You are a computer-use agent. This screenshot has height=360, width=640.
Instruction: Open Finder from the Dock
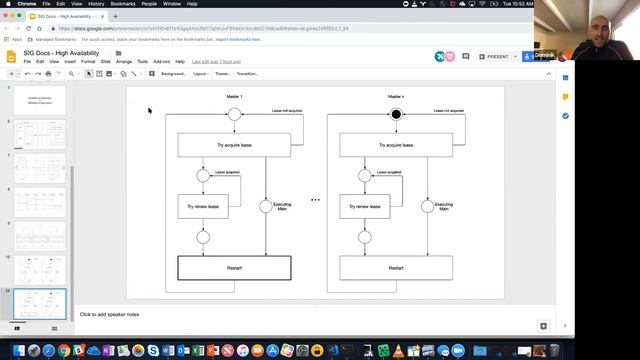19,350
